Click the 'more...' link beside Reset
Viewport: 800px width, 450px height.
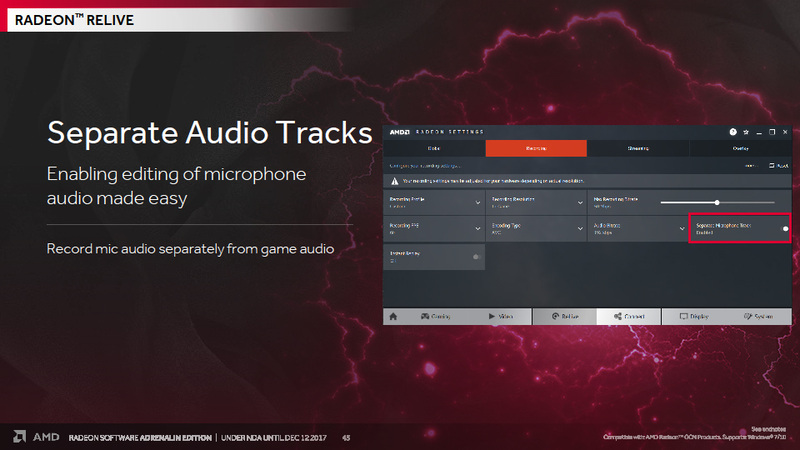tap(751, 166)
